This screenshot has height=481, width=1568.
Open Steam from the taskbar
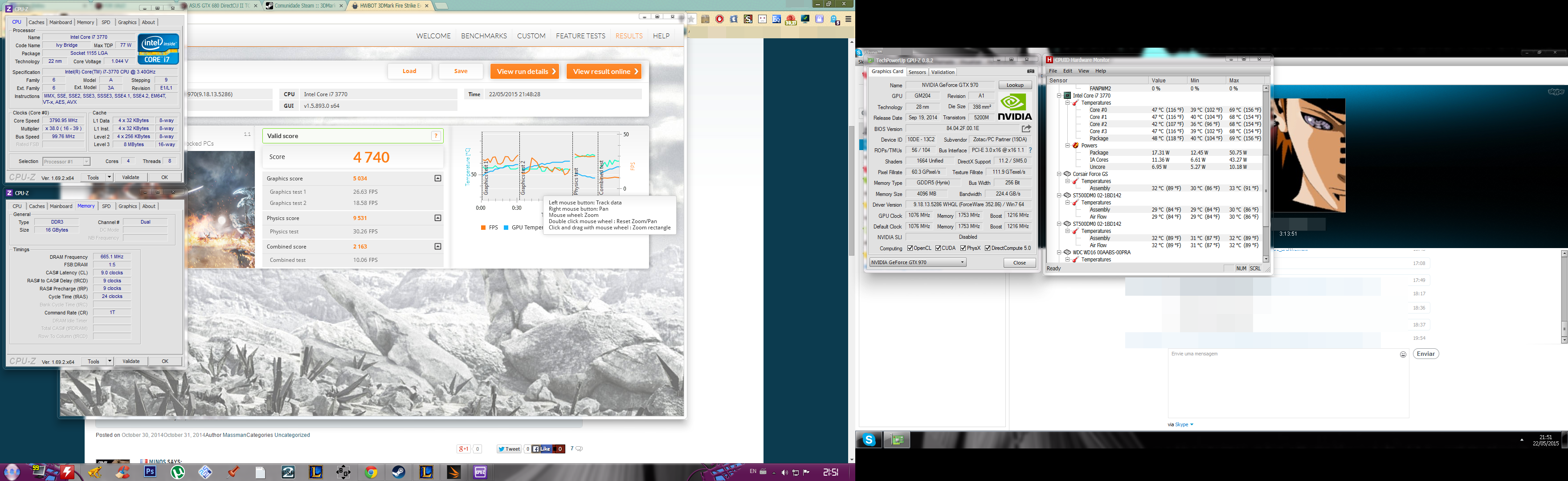(398, 472)
